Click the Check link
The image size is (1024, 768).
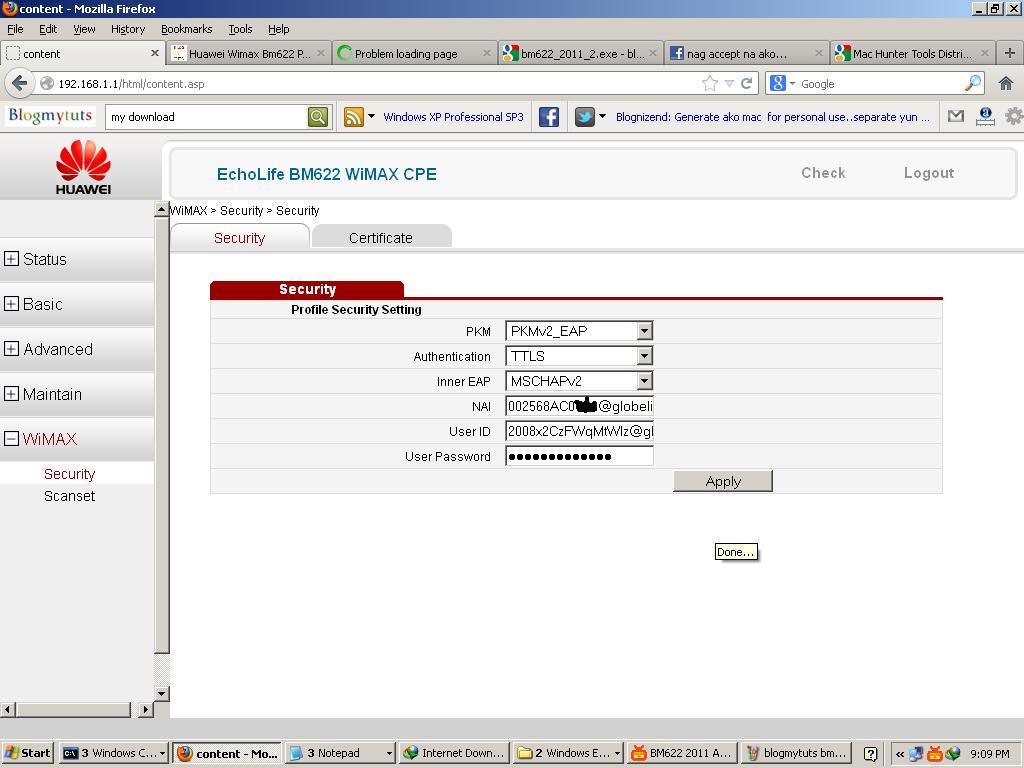pos(823,172)
